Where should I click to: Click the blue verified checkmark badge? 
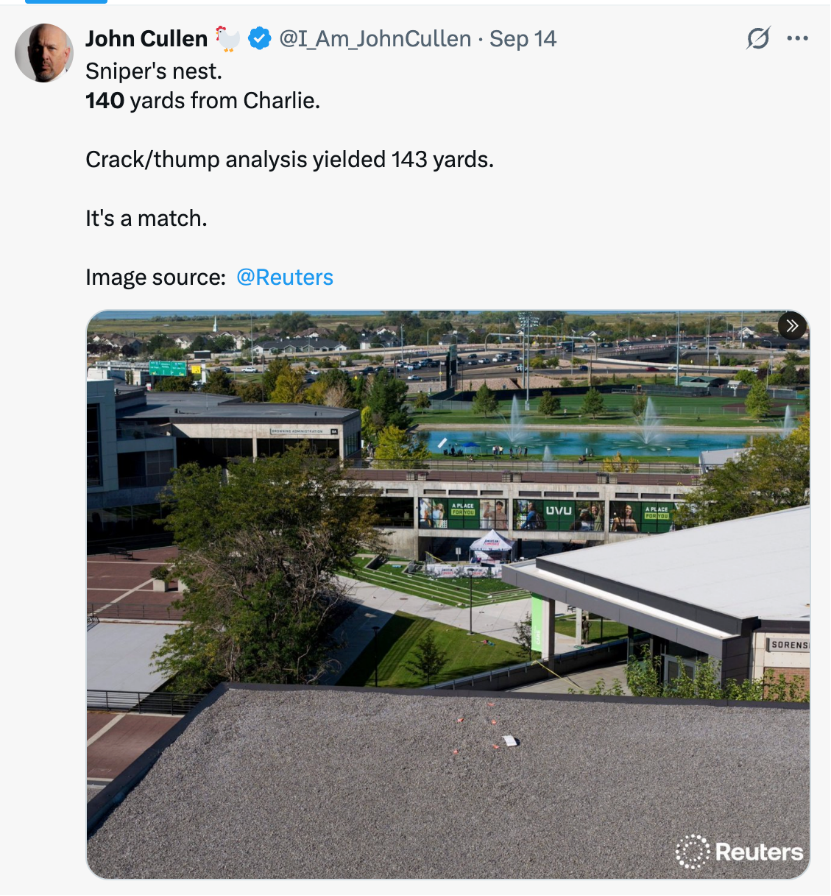coord(260,39)
